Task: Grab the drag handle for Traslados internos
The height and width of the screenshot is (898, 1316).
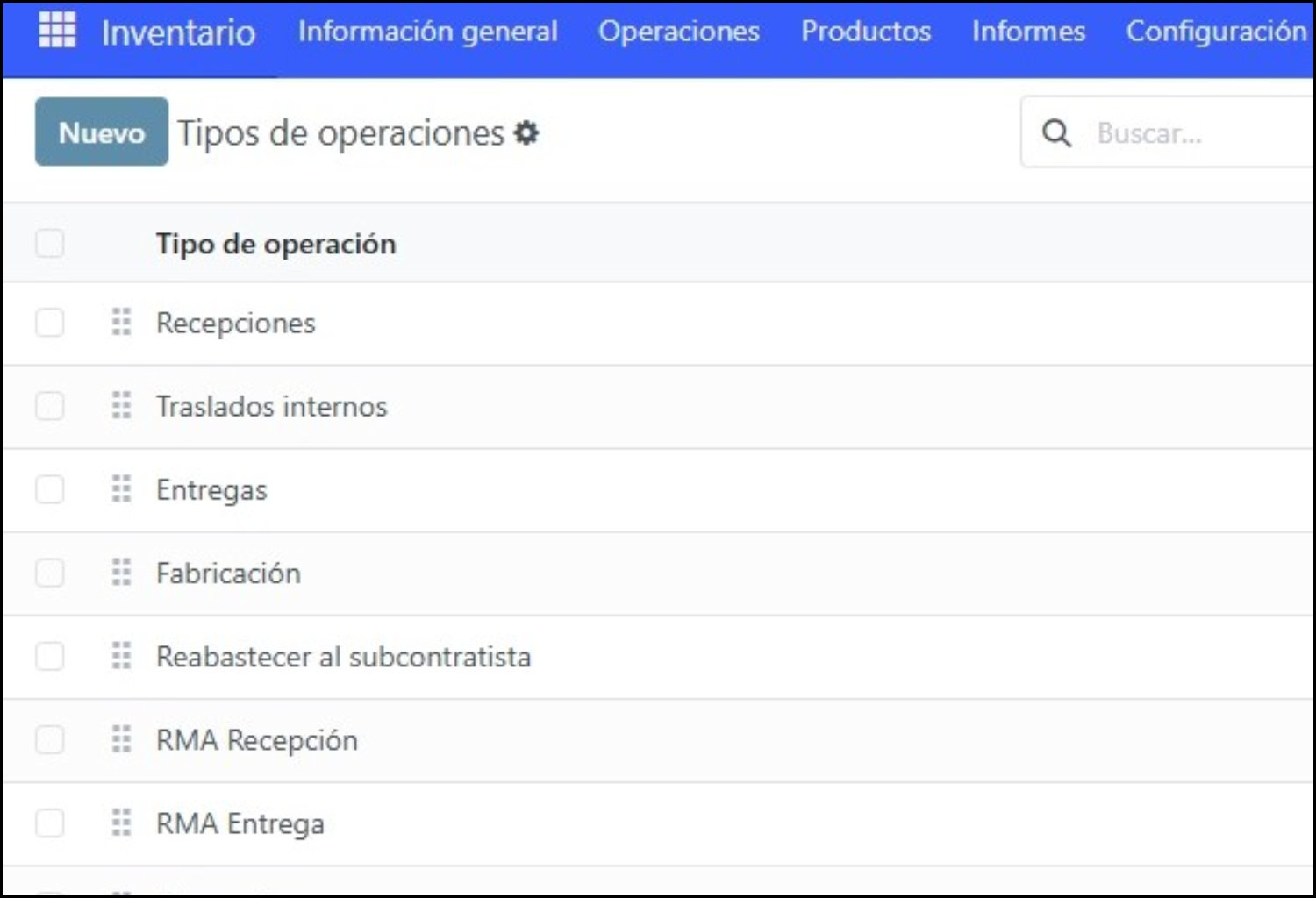Action: pos(122,406)
